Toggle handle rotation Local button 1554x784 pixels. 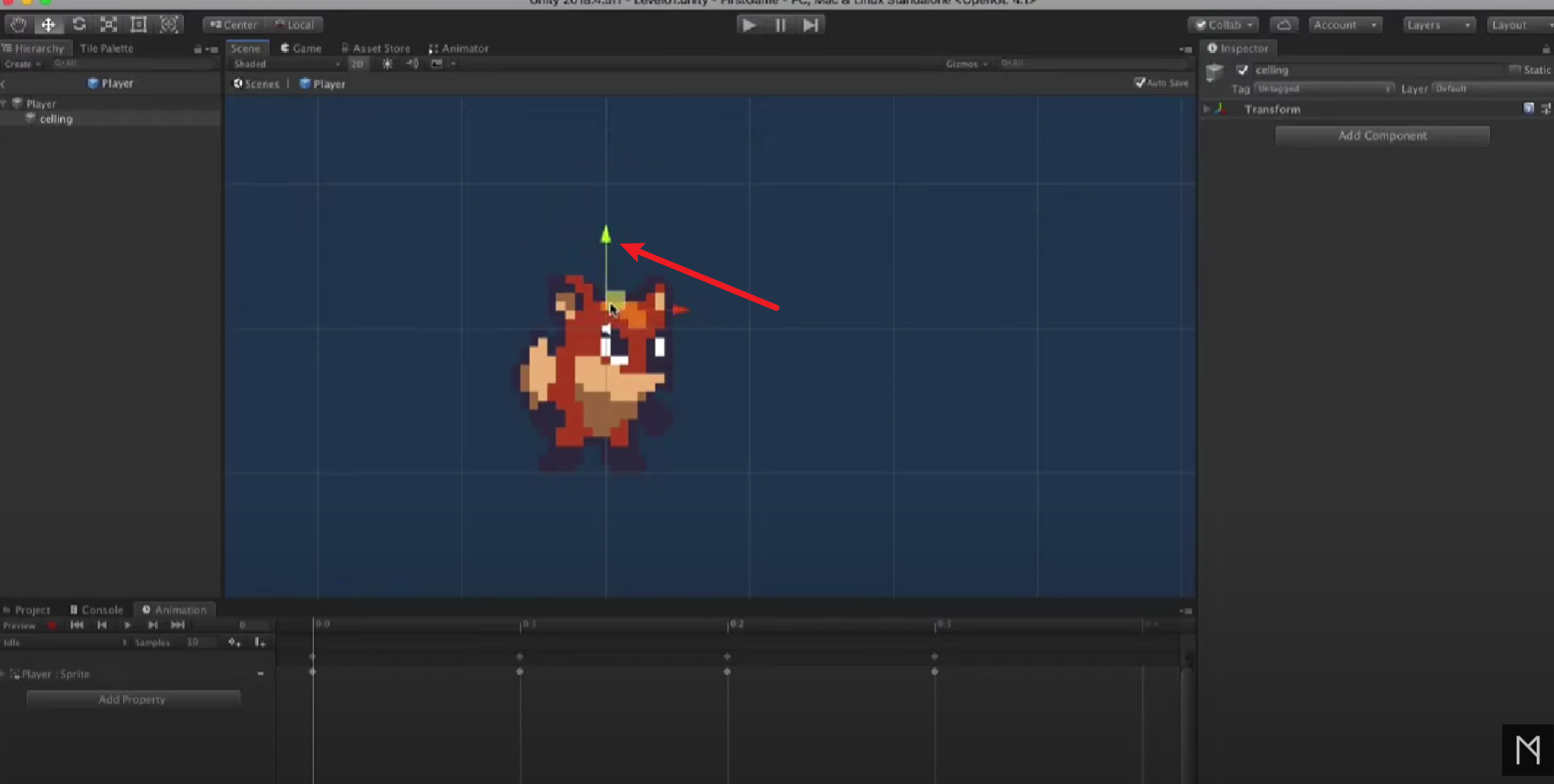click(295, 25)
